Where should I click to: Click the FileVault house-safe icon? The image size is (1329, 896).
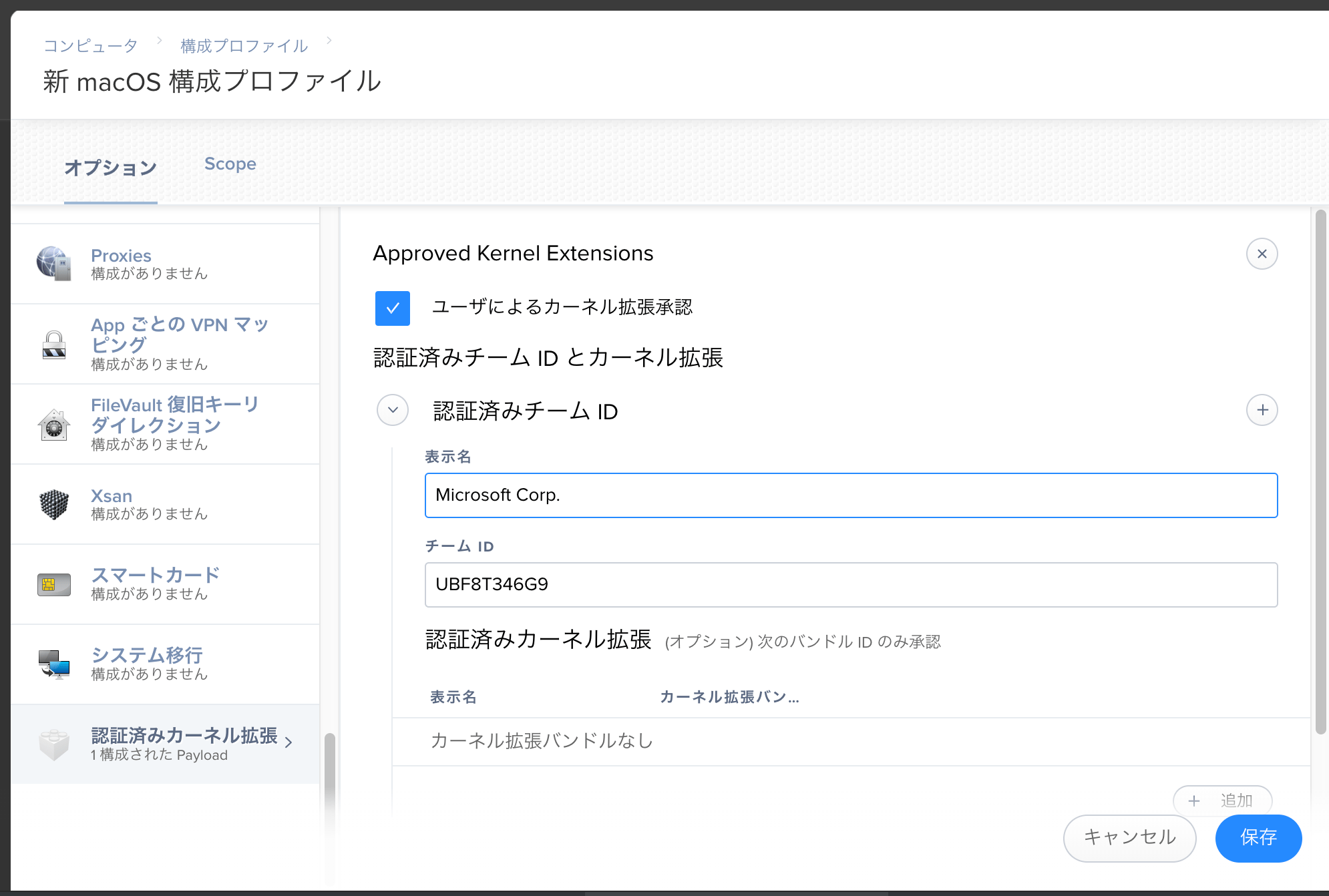[x=54, y=425]
